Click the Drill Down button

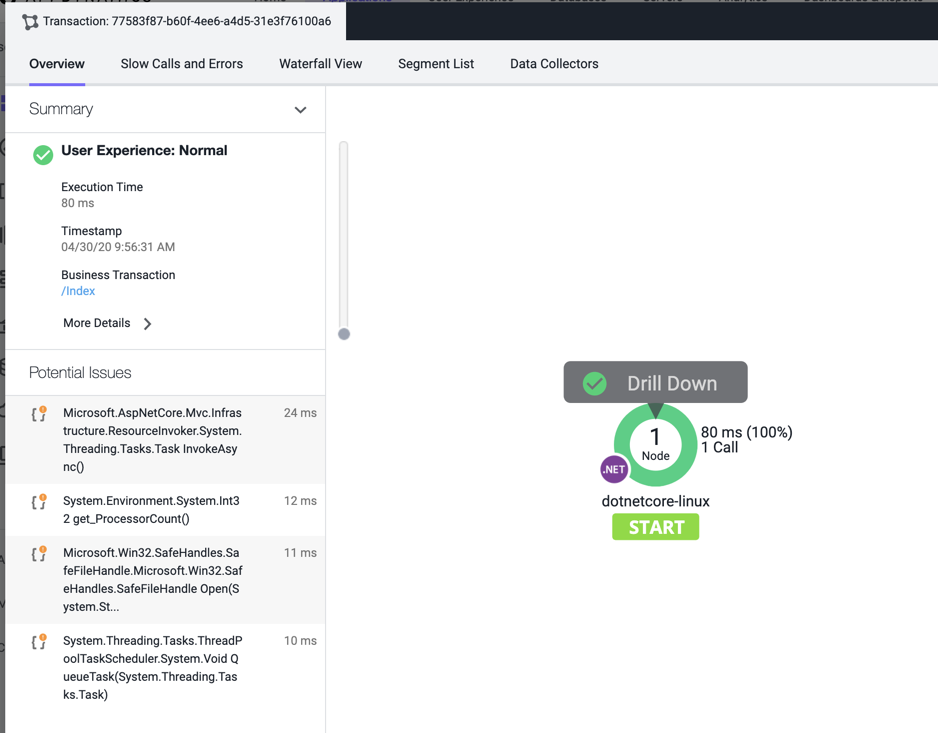pyautogui.click(x=671, y=383)
